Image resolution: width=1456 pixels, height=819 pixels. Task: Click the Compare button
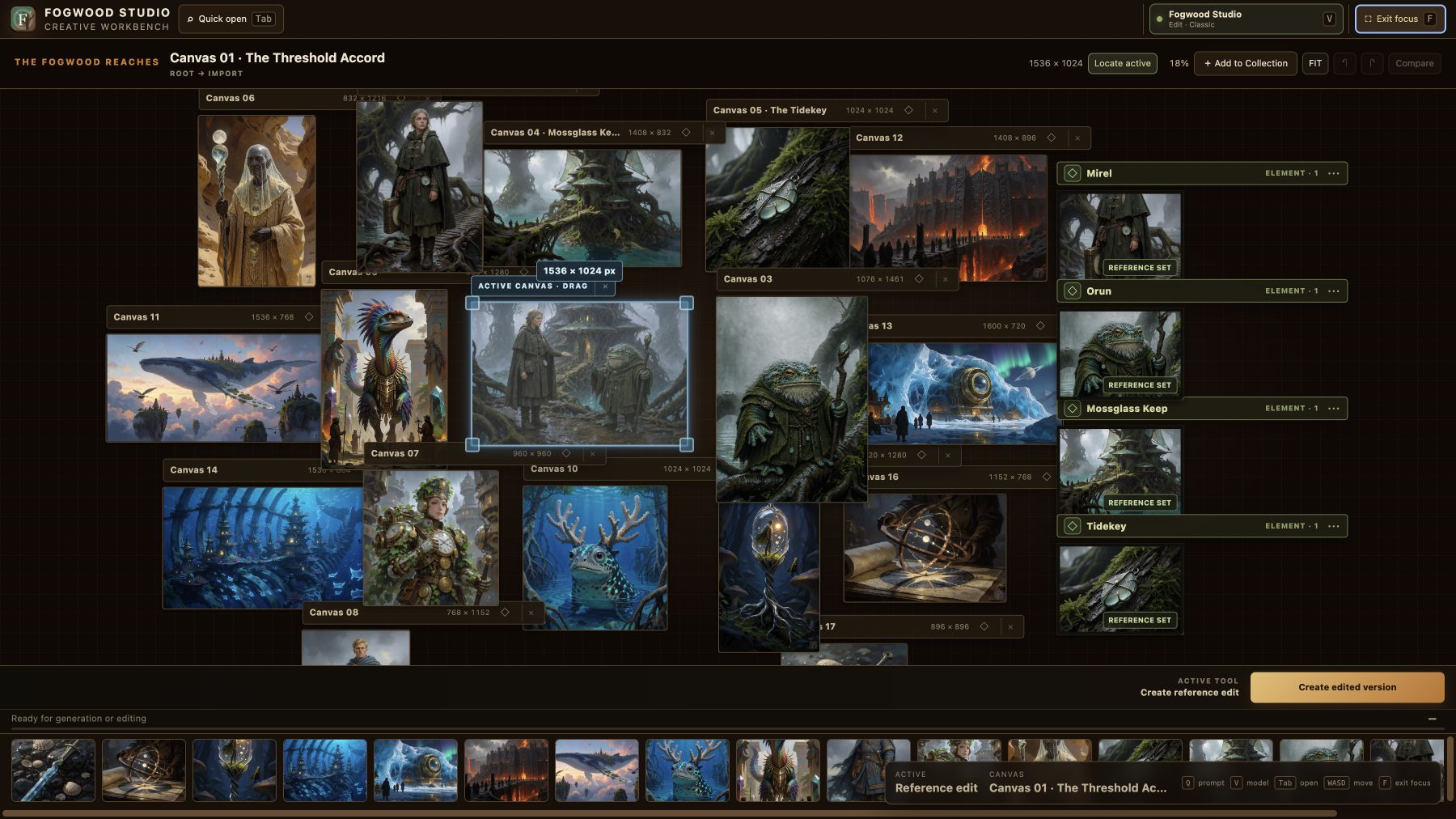point(1415,63)
